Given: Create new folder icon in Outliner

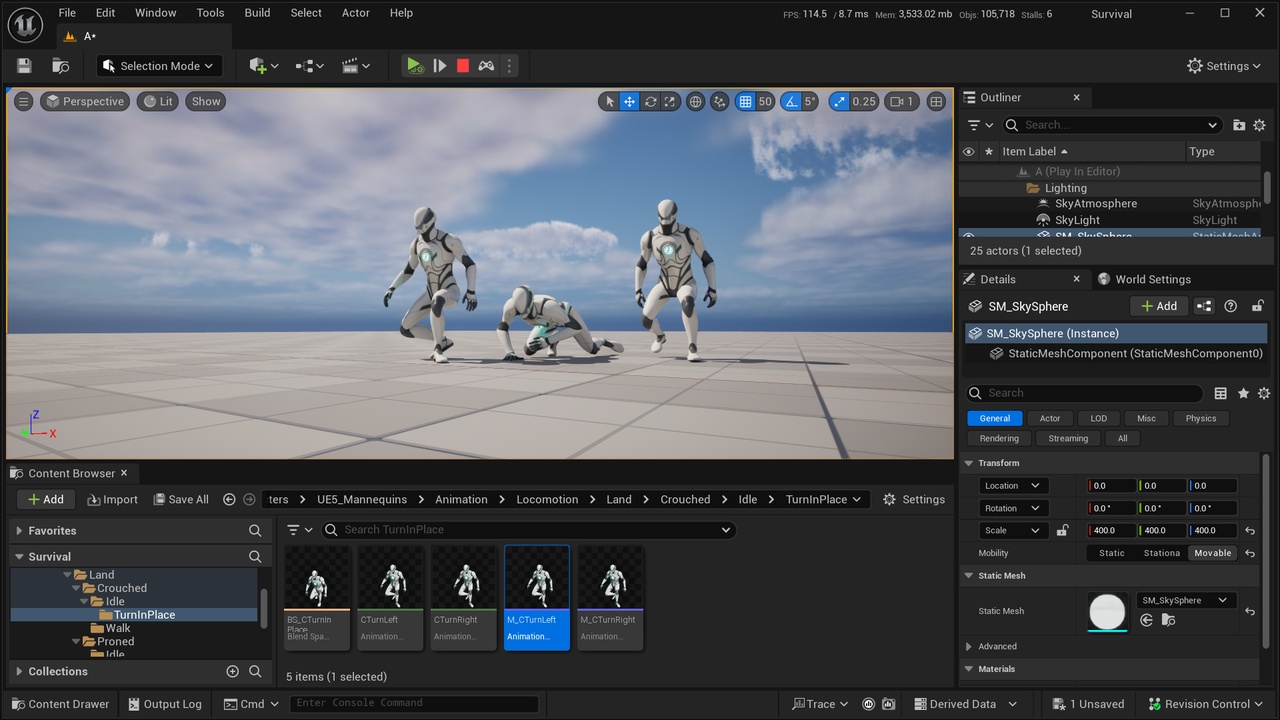Looking at the screenshot, I should click(1239, 125).
